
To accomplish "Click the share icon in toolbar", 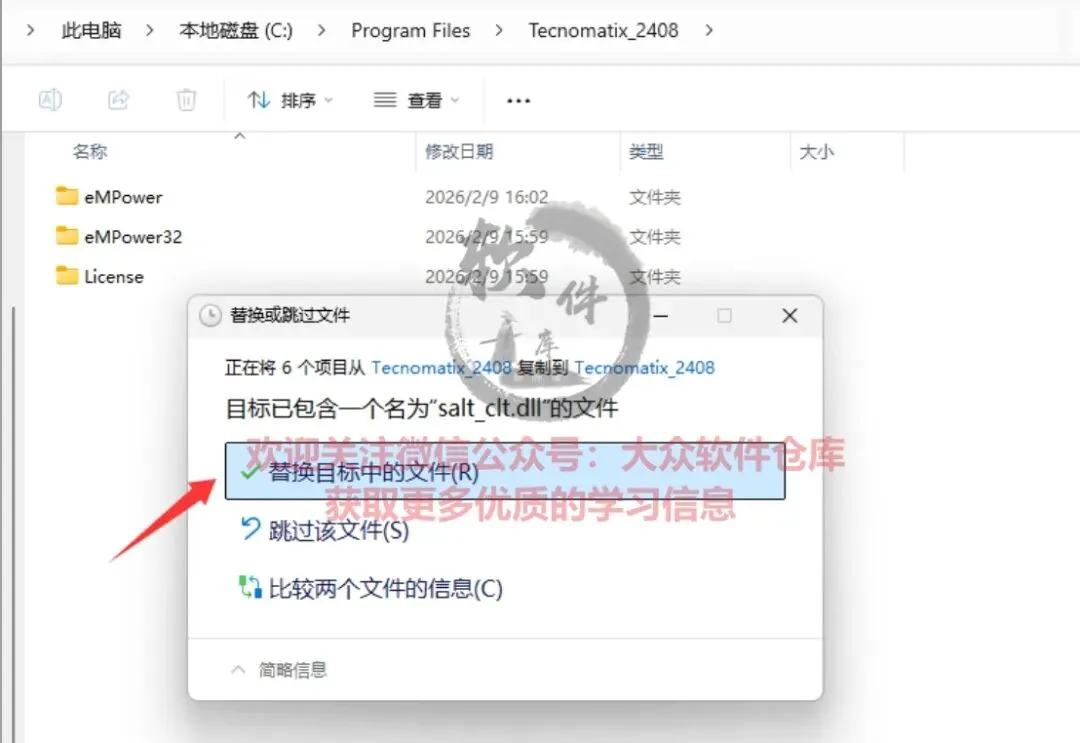I will [x=118, y=101].
